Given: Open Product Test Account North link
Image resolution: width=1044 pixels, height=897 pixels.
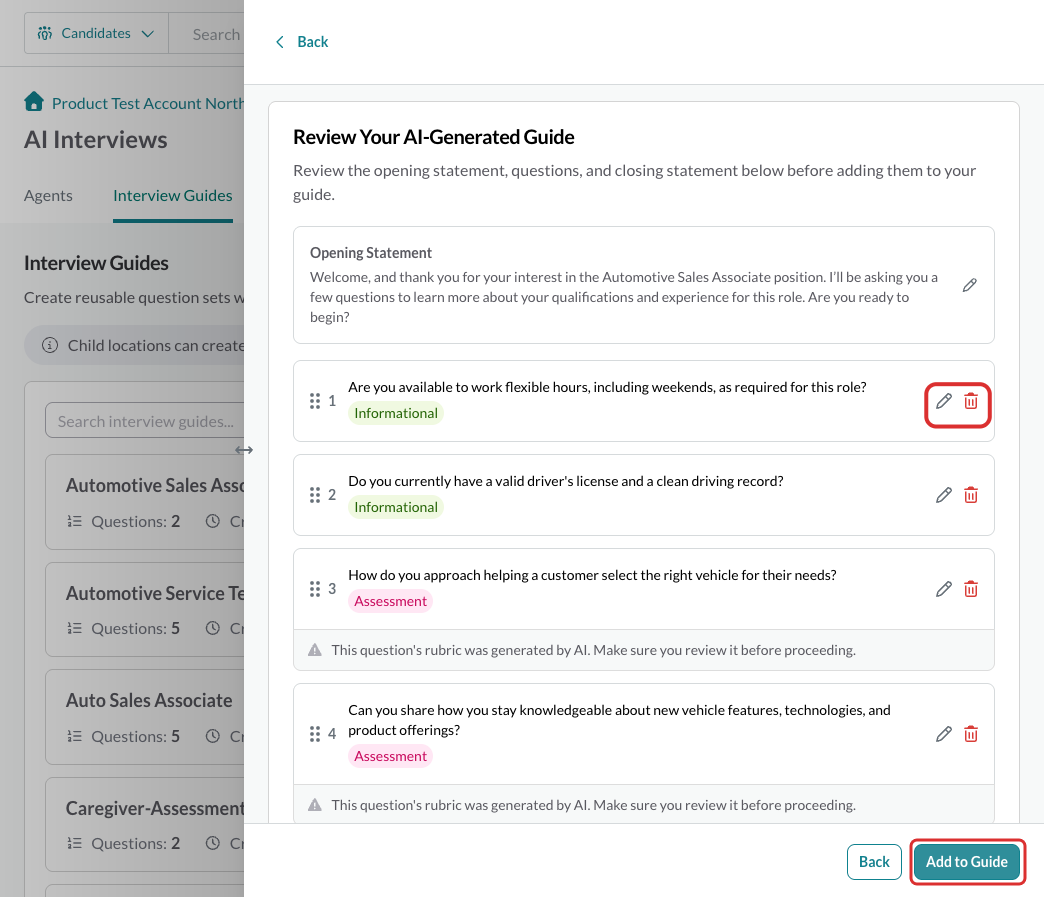Looking at the screenshot, I should click(x=148, y=103).
